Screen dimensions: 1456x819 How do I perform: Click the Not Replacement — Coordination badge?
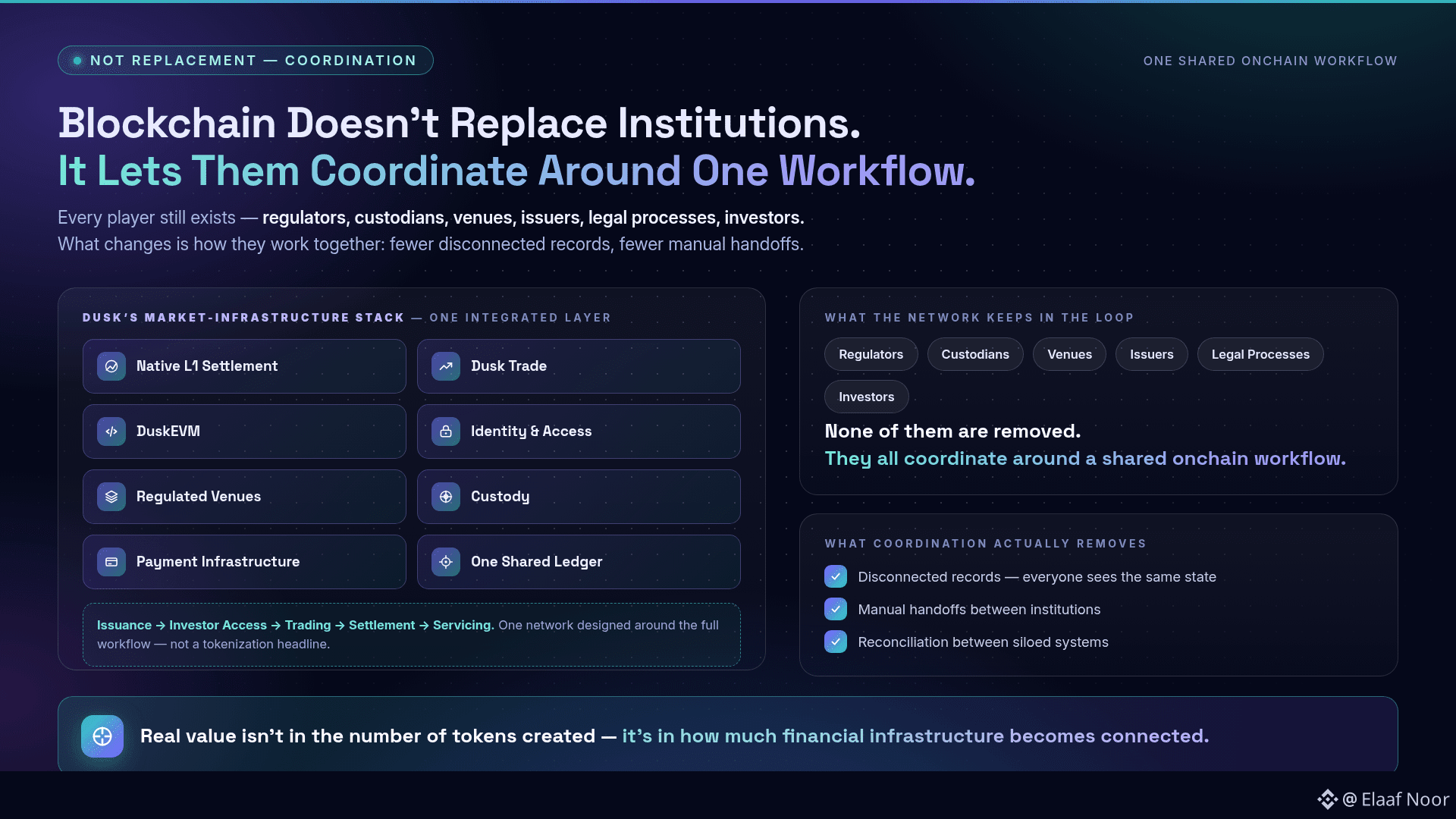246,61
